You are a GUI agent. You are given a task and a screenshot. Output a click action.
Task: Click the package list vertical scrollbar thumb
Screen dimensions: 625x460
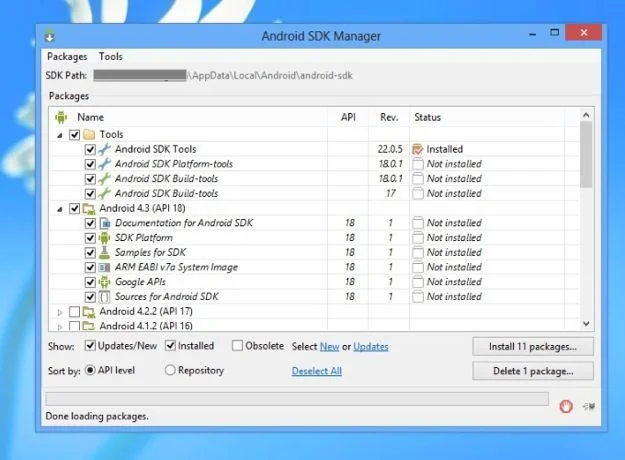tap(586, 155)
